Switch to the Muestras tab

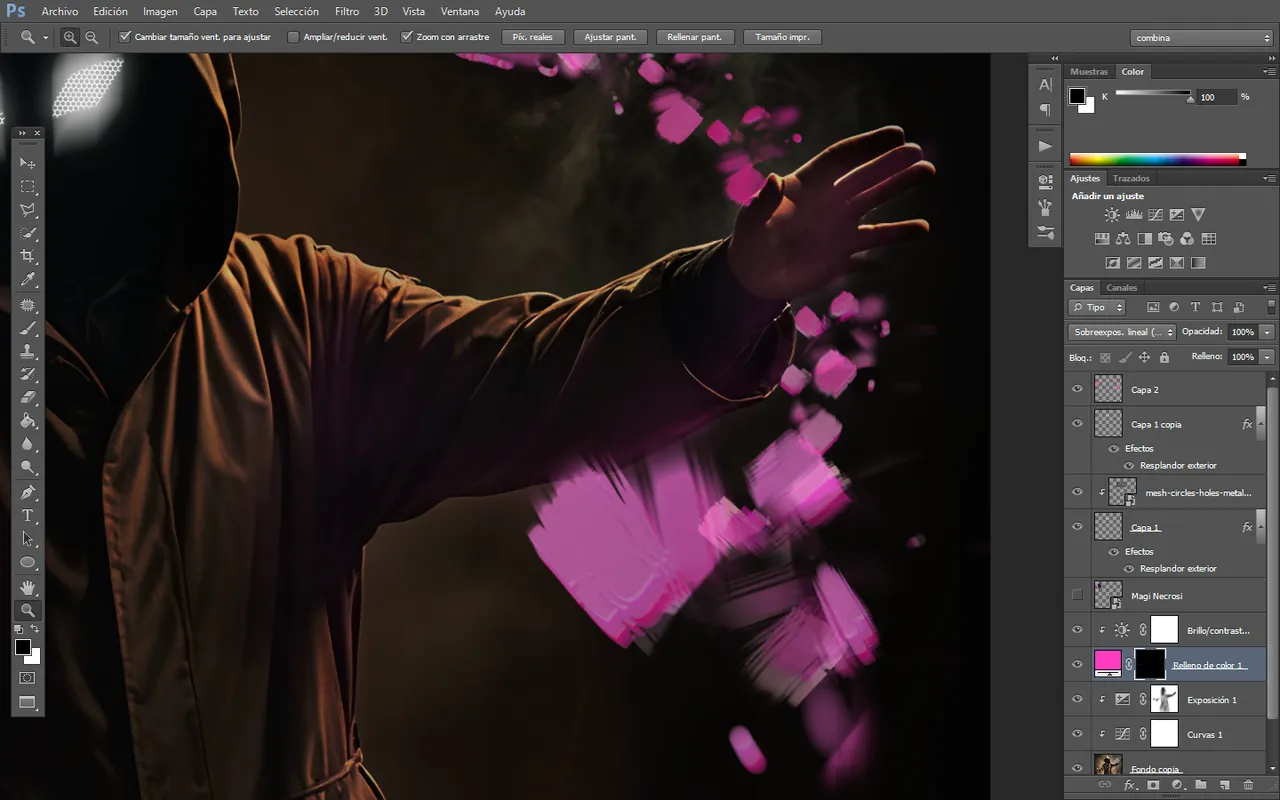pos(1089,72)
